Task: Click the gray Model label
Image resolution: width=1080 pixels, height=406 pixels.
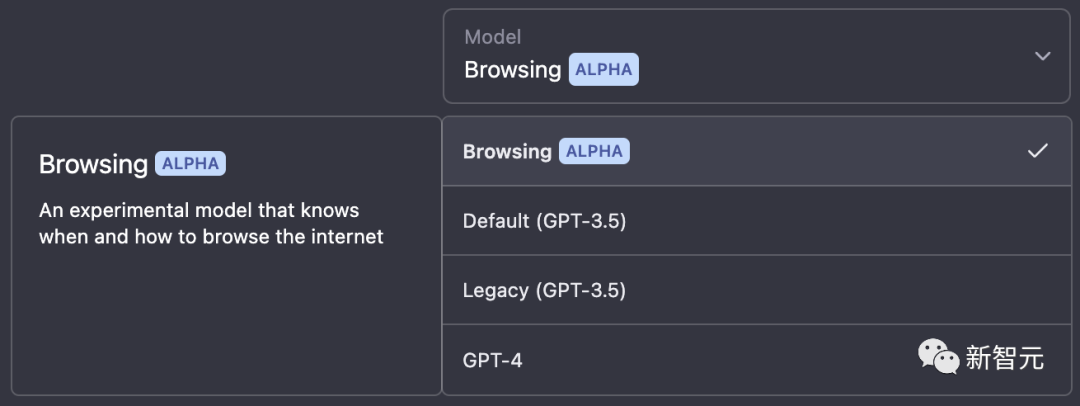Action: point(492,37)
